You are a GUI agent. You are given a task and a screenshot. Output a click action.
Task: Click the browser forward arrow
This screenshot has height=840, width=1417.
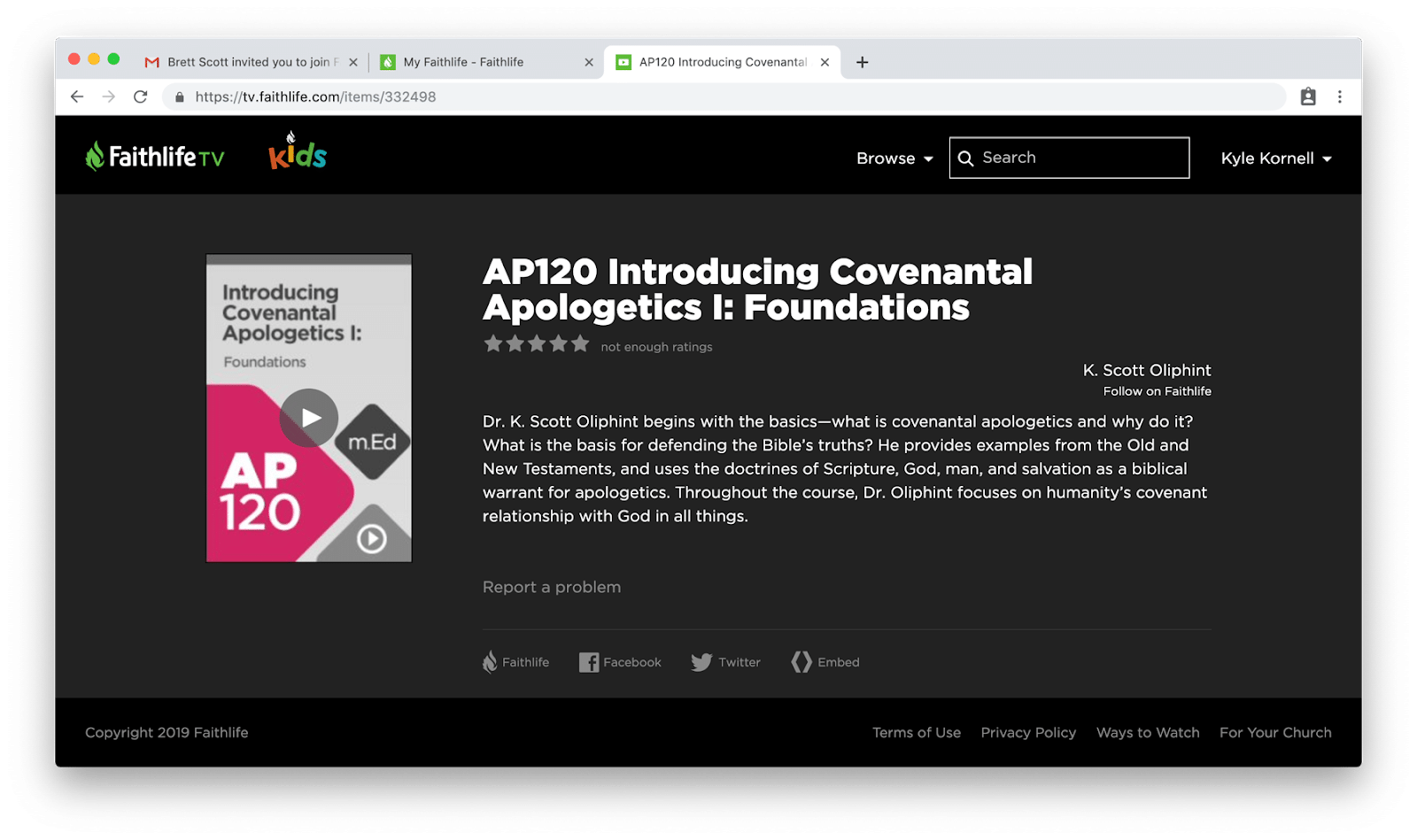109,96
